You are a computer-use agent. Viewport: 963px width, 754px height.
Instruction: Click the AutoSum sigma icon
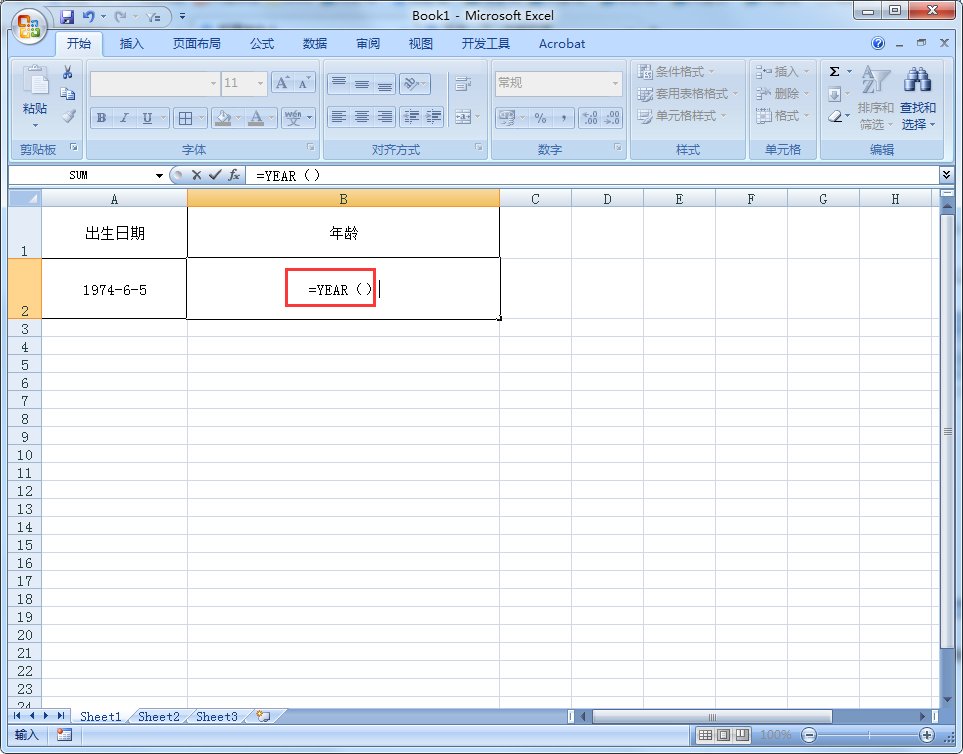[x=835, y=72]
